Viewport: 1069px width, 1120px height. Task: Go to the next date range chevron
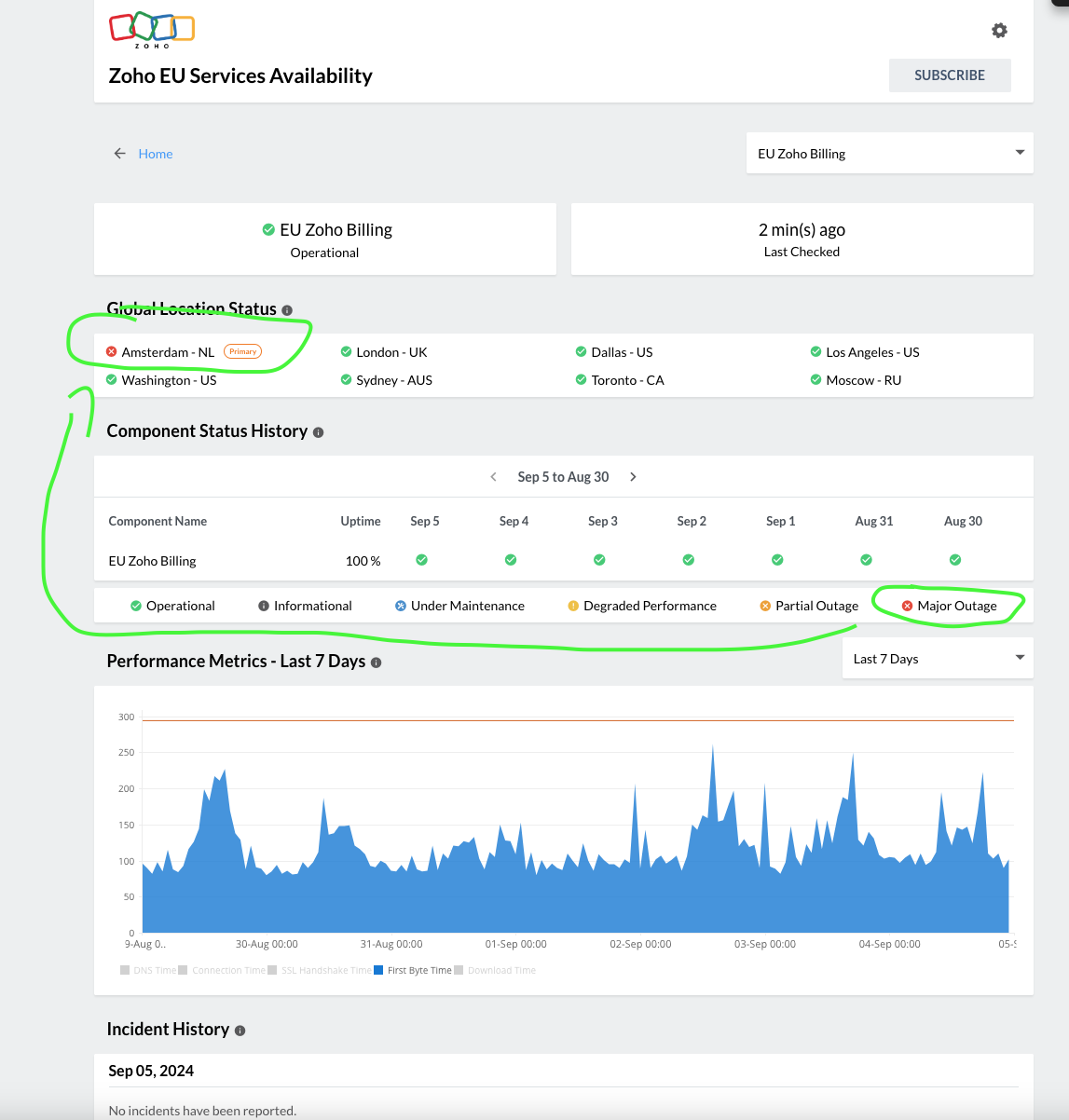[634, 477]
